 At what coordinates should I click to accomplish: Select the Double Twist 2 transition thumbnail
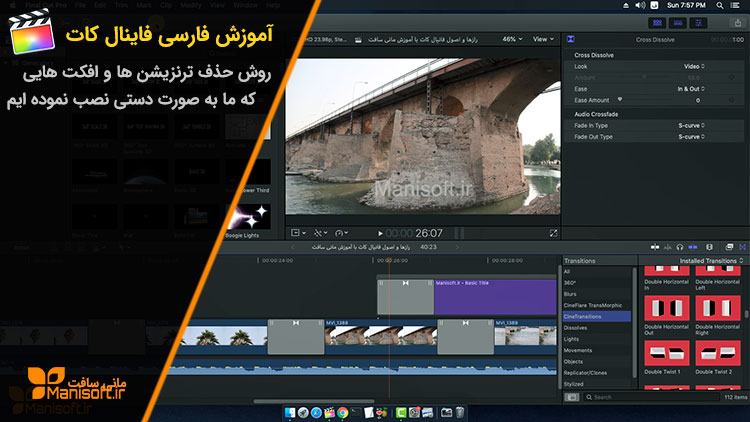[x=718, y=353]
